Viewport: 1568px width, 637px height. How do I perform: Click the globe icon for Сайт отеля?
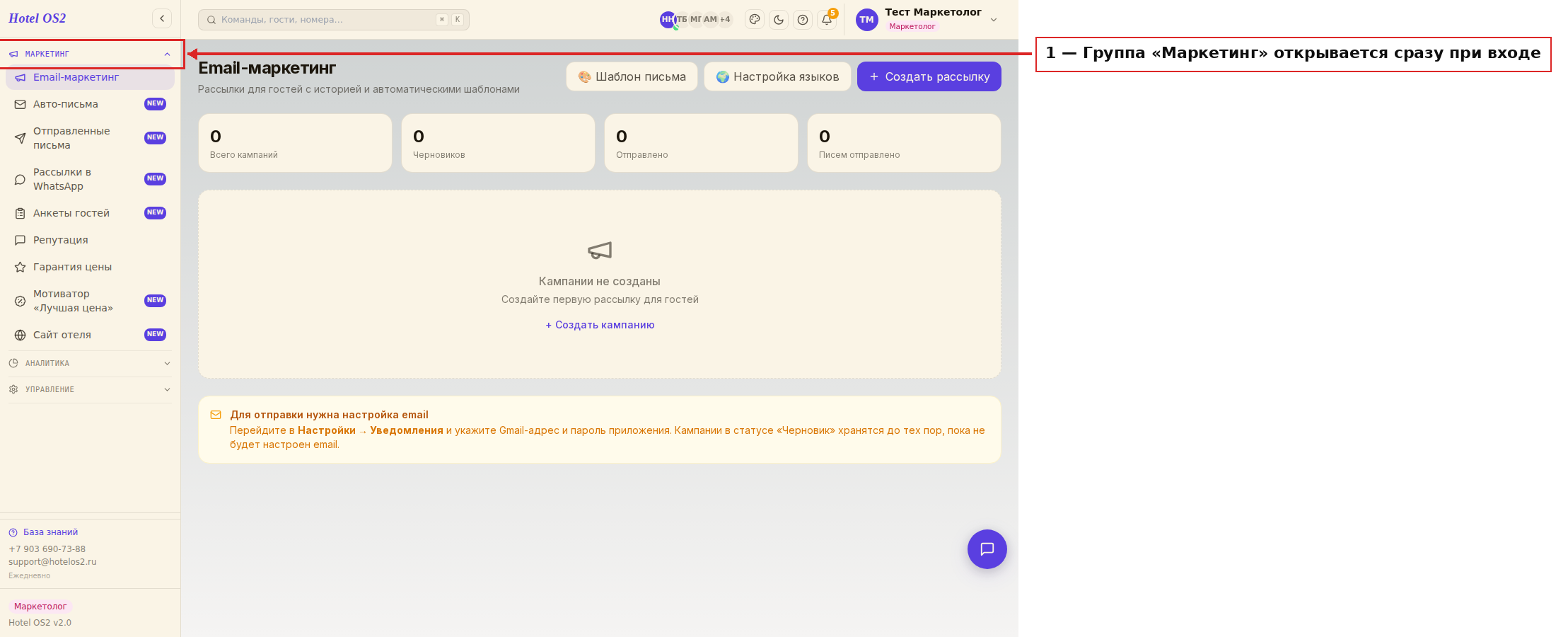pyautogui.click(x=21, y=335)
